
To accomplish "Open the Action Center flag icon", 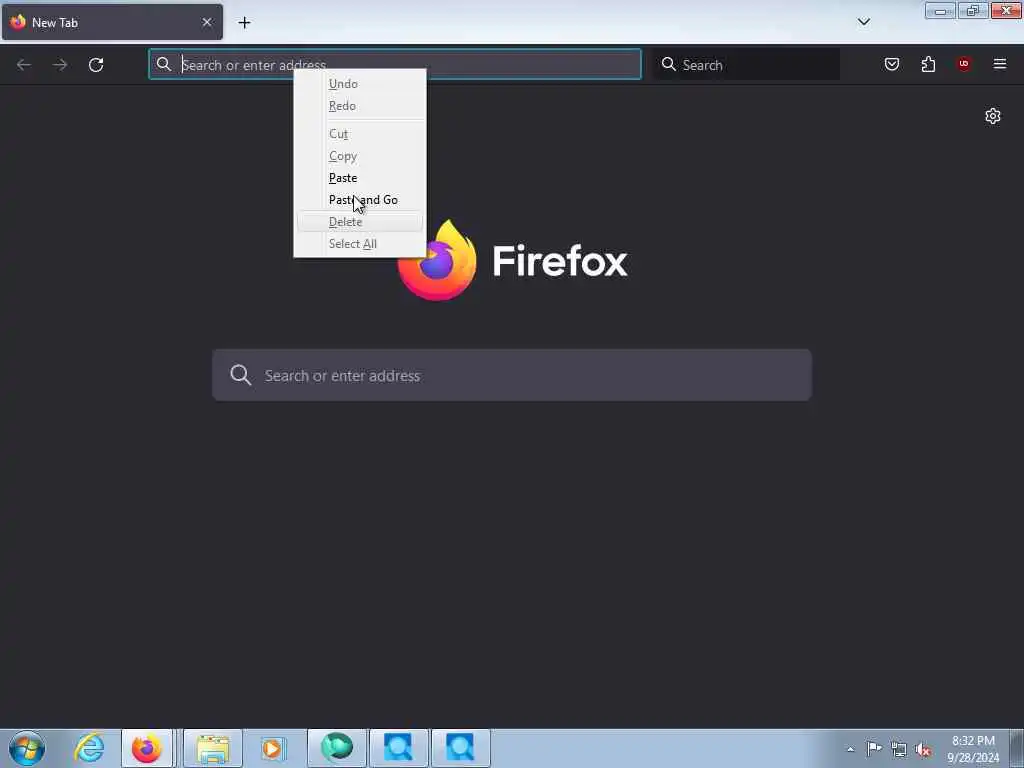I will tap(874, 749).
